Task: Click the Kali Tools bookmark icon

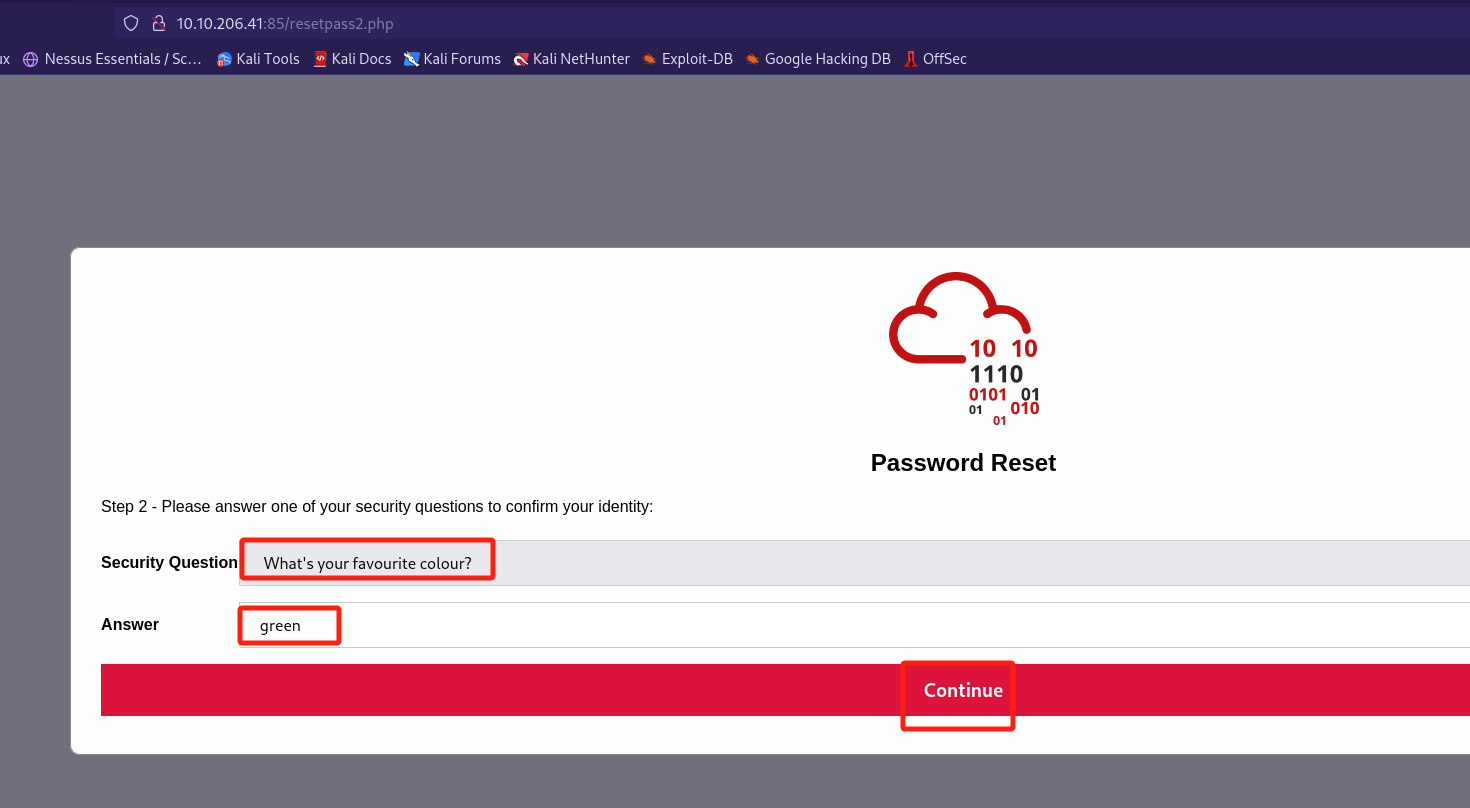Action: pyautogui.click(x=224, y=59)
